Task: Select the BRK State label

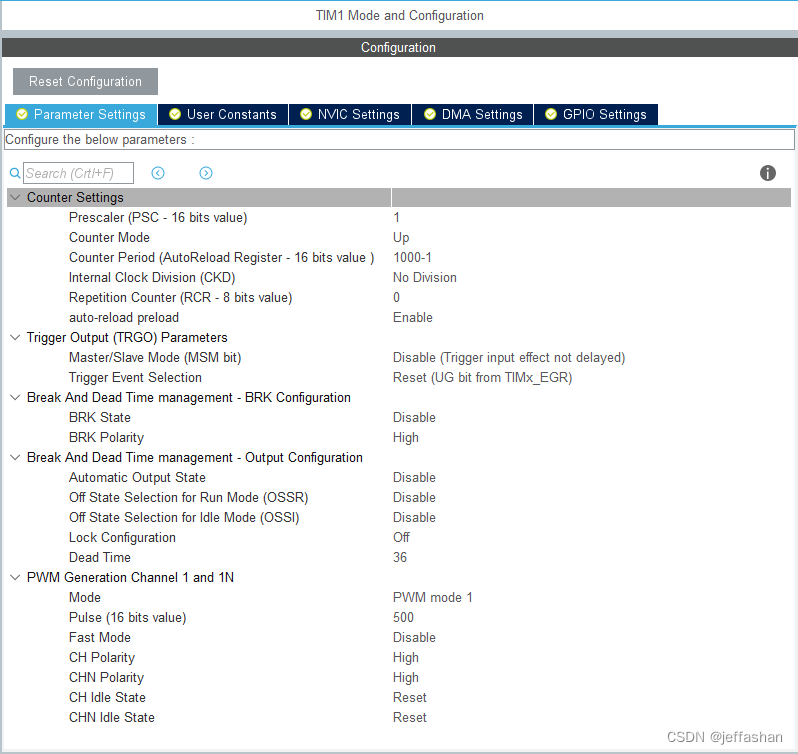Action: (x=100, y=417)
